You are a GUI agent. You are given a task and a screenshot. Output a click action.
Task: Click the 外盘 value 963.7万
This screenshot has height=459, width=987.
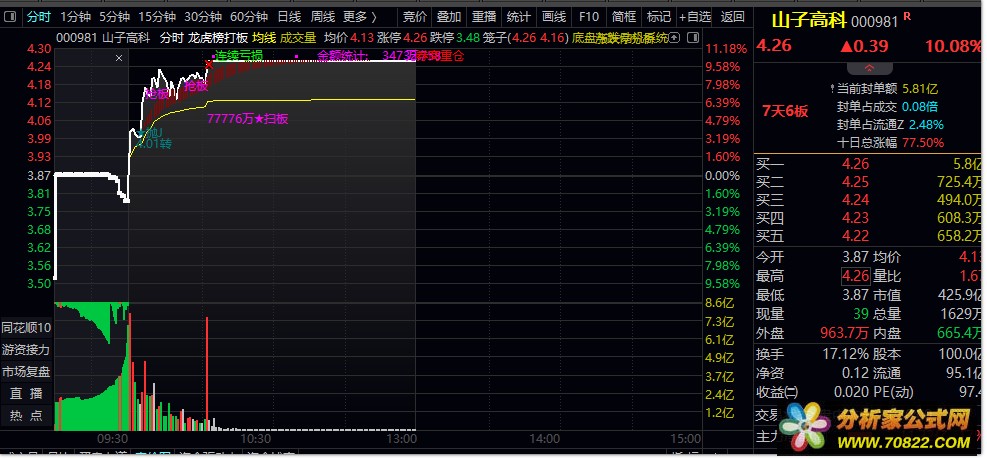845,332
